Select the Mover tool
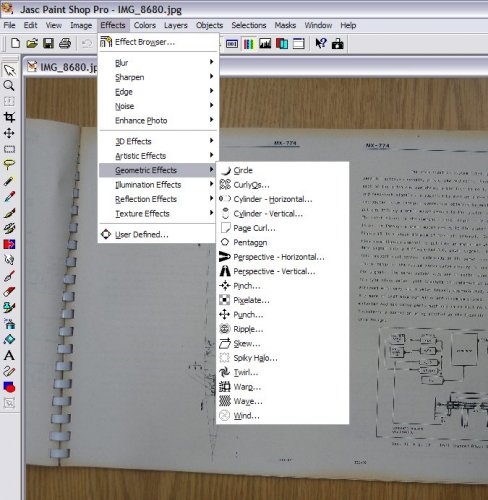The image size is (488, 500). tap(9, 133)
